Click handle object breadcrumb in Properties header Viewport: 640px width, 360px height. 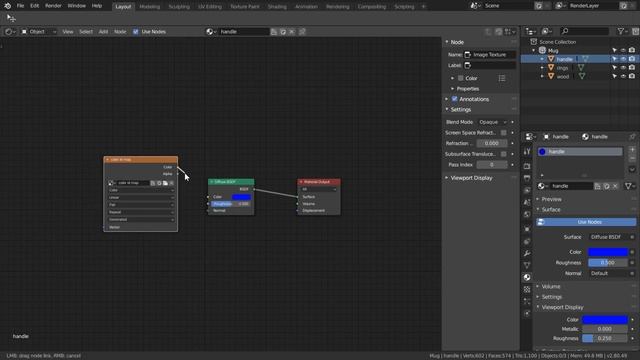pyautogui.click(x=556, y=137)
